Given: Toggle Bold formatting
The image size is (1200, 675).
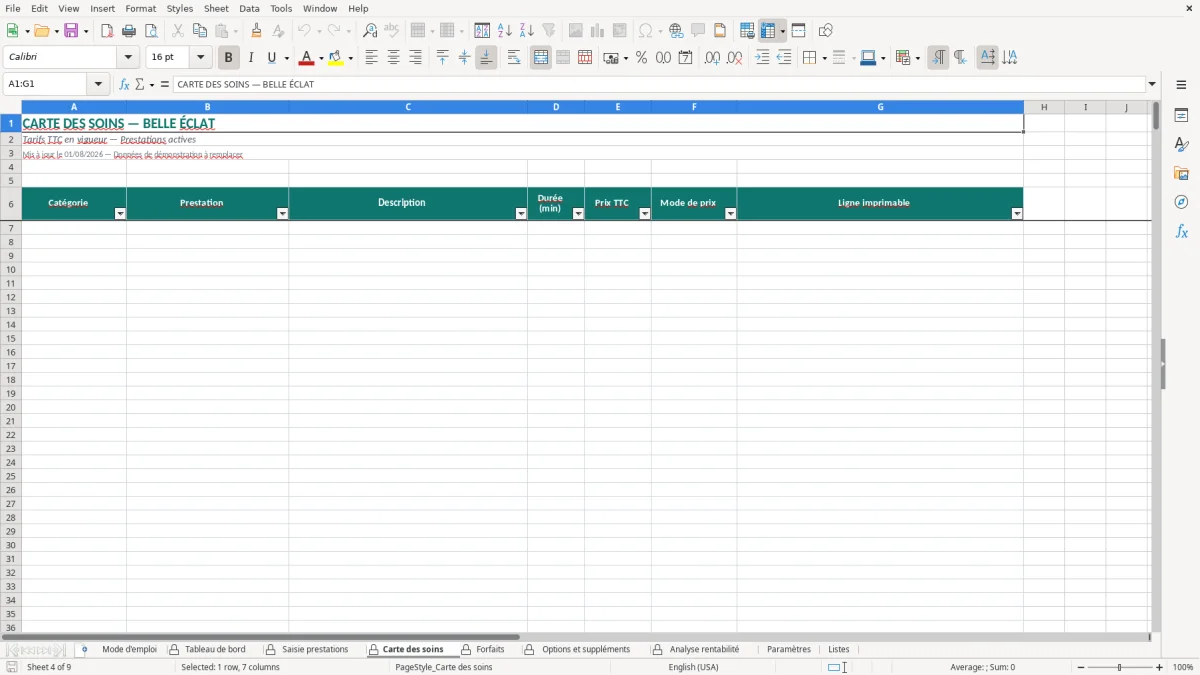Looking at the screenshot, I should [228, 58].
